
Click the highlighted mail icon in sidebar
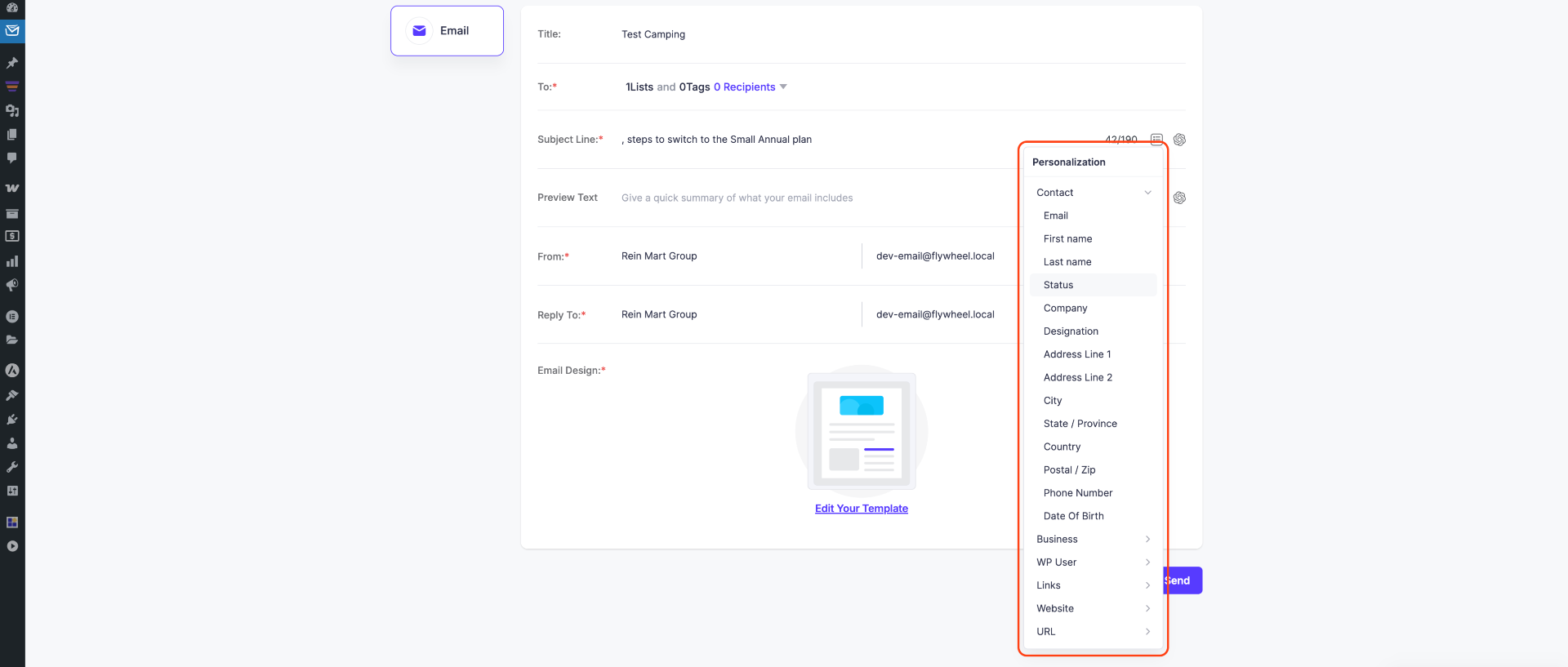tap(12, 31)
